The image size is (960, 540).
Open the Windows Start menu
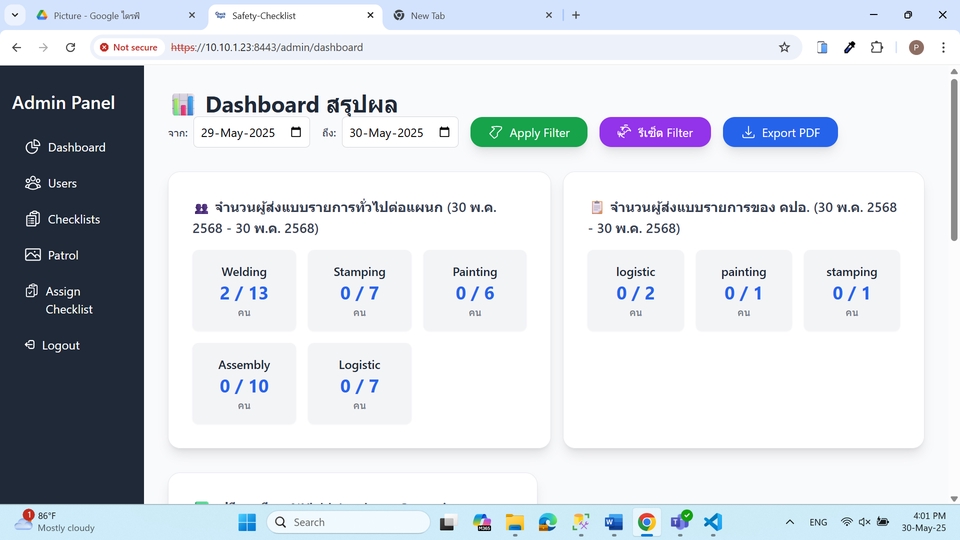(x=247, y=522)
